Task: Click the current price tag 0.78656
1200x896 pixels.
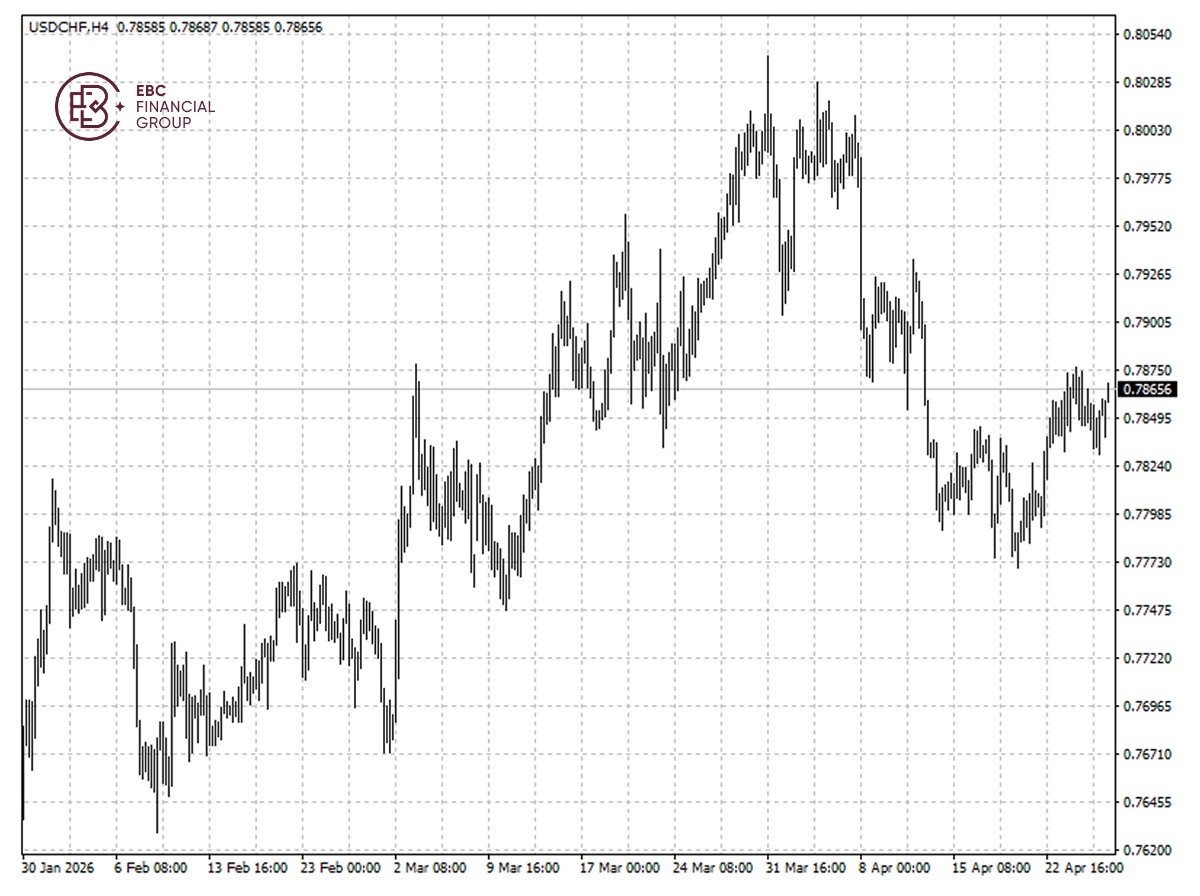Action: tap(1148, 389)
